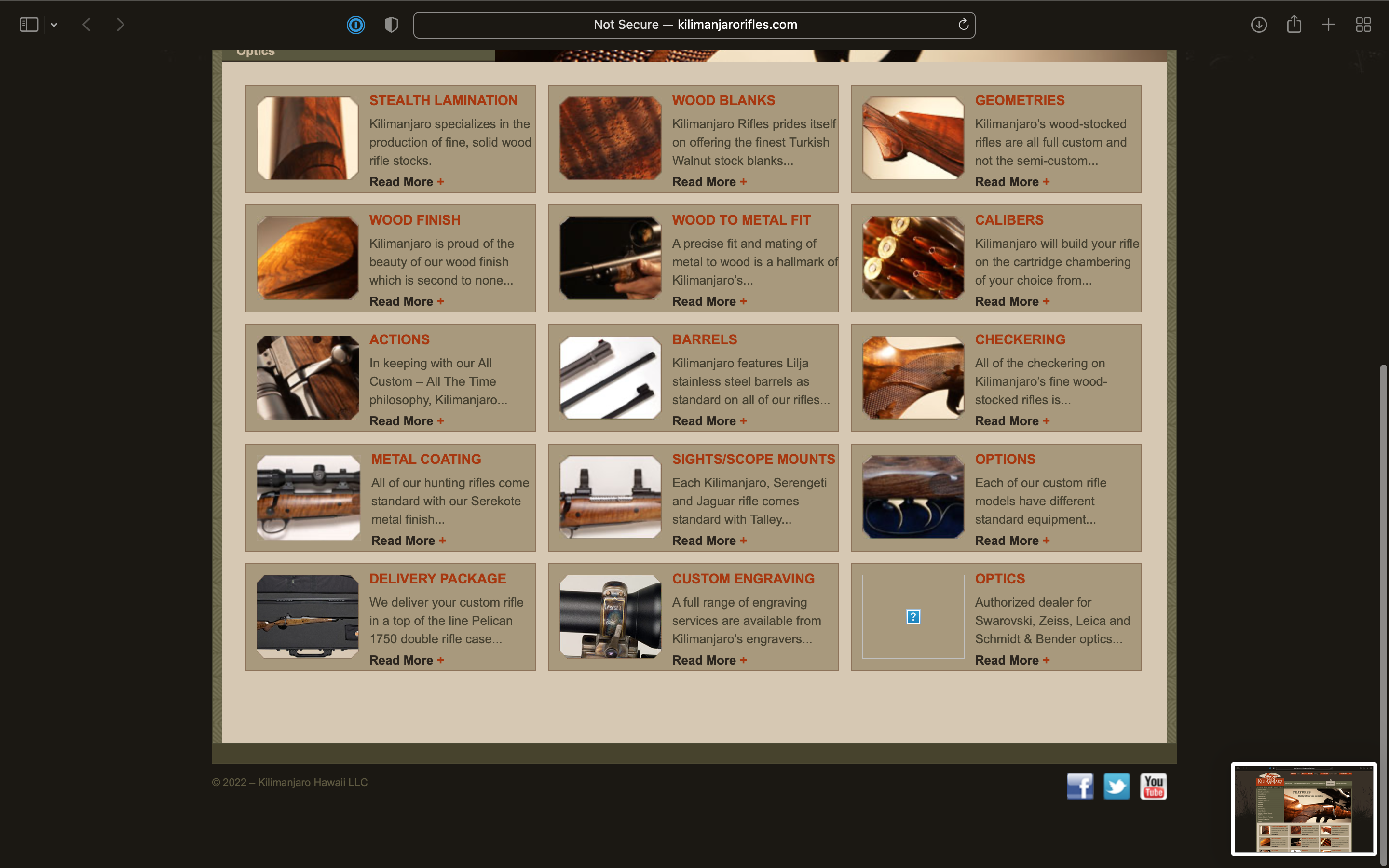The image size is (1389, 868).
Task: Open the Wood to Metal Fit heading
Action: [741, 220]
